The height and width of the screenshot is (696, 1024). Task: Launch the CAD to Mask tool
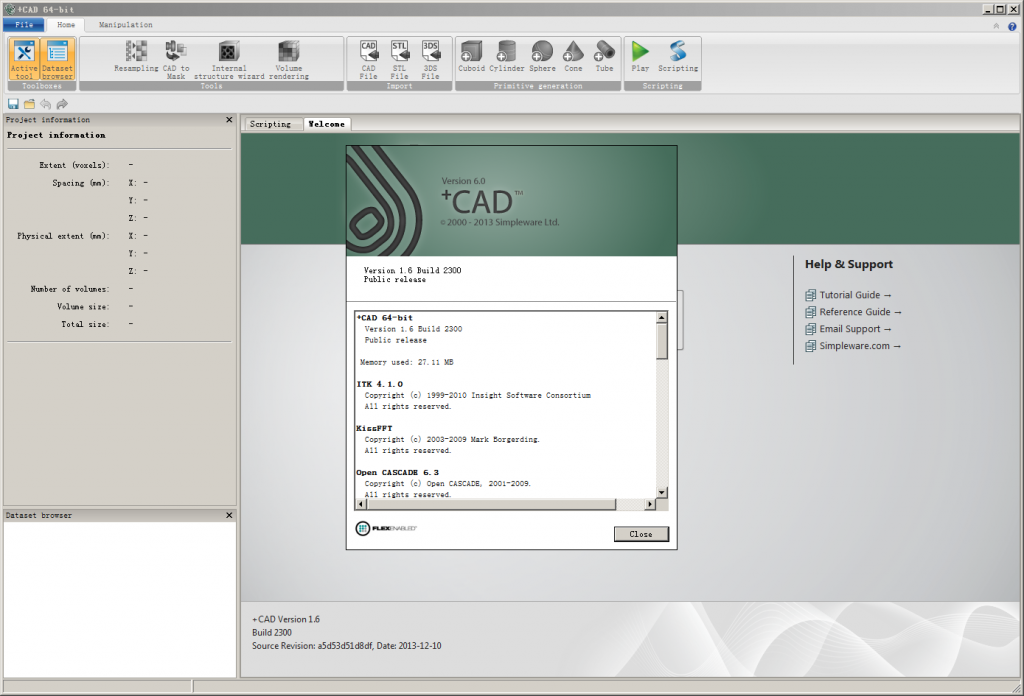point(176,59)
